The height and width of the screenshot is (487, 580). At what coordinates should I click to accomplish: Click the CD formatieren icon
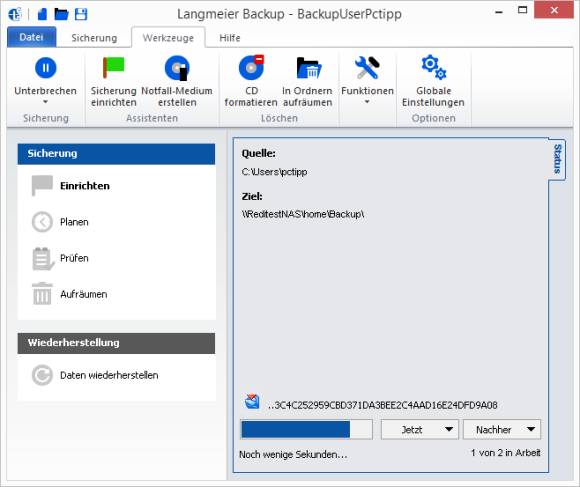click(x=252, y=67)
